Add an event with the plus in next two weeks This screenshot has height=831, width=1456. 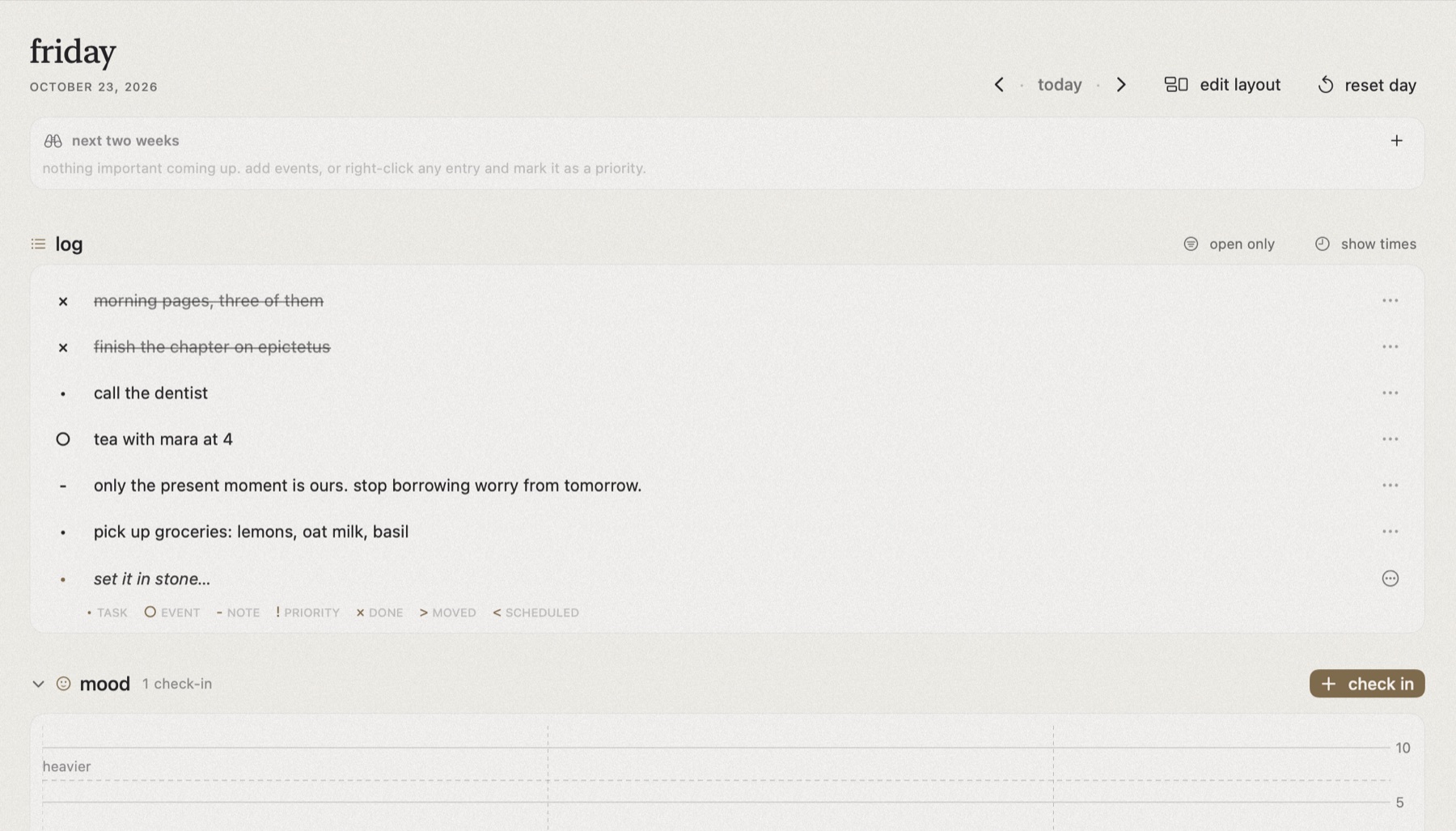click(1396, 141)
